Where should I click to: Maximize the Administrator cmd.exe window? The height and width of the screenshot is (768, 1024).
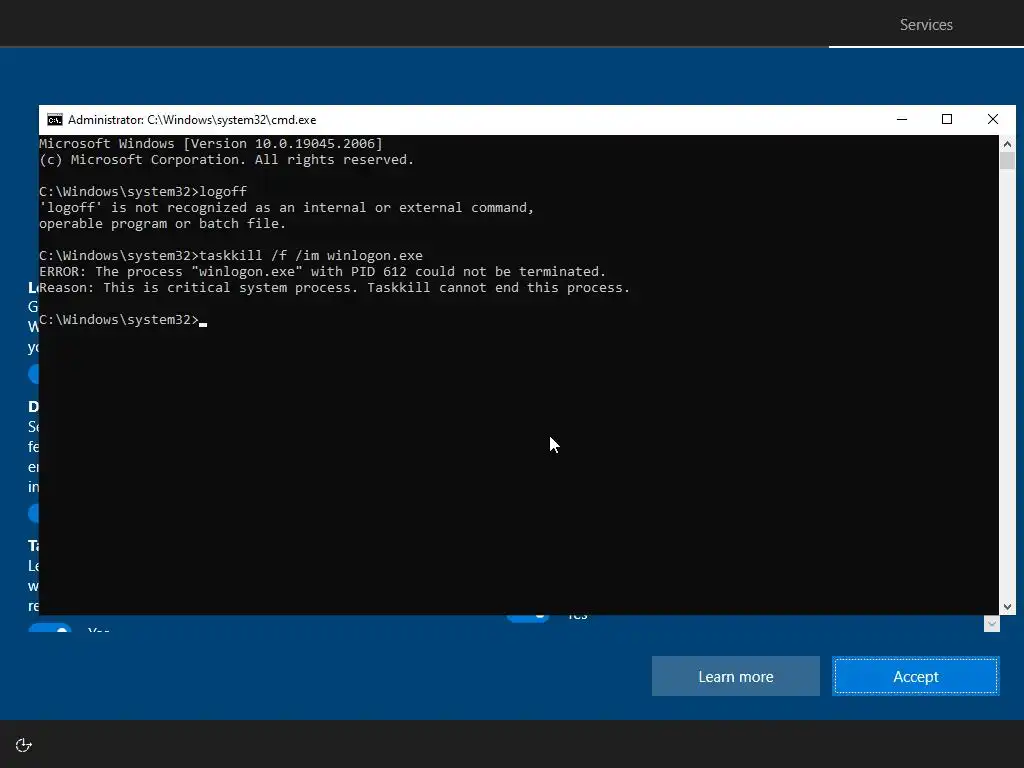pyautogui.click(x=947, y=120)
